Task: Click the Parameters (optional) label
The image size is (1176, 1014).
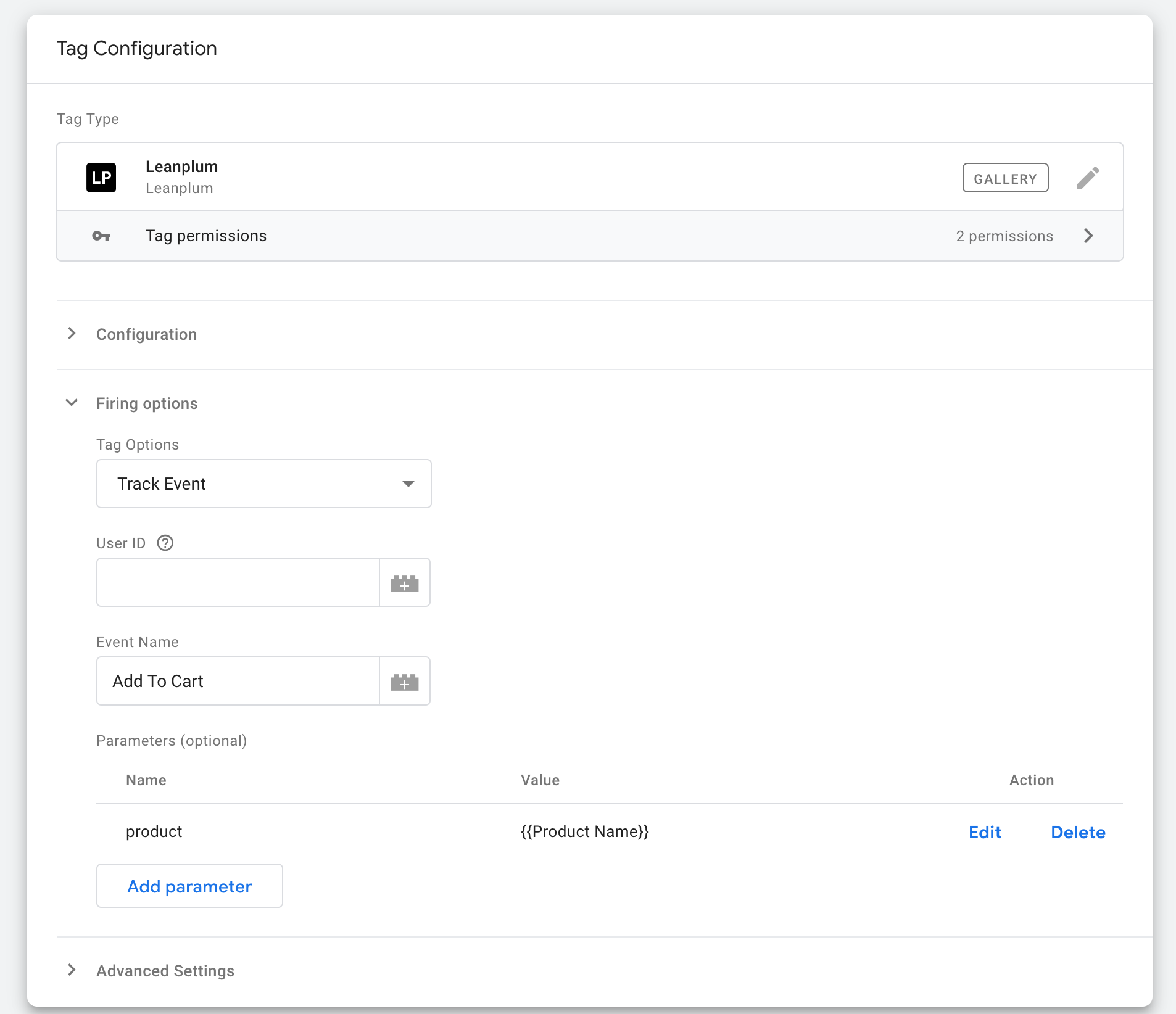Action: [172, 741]
